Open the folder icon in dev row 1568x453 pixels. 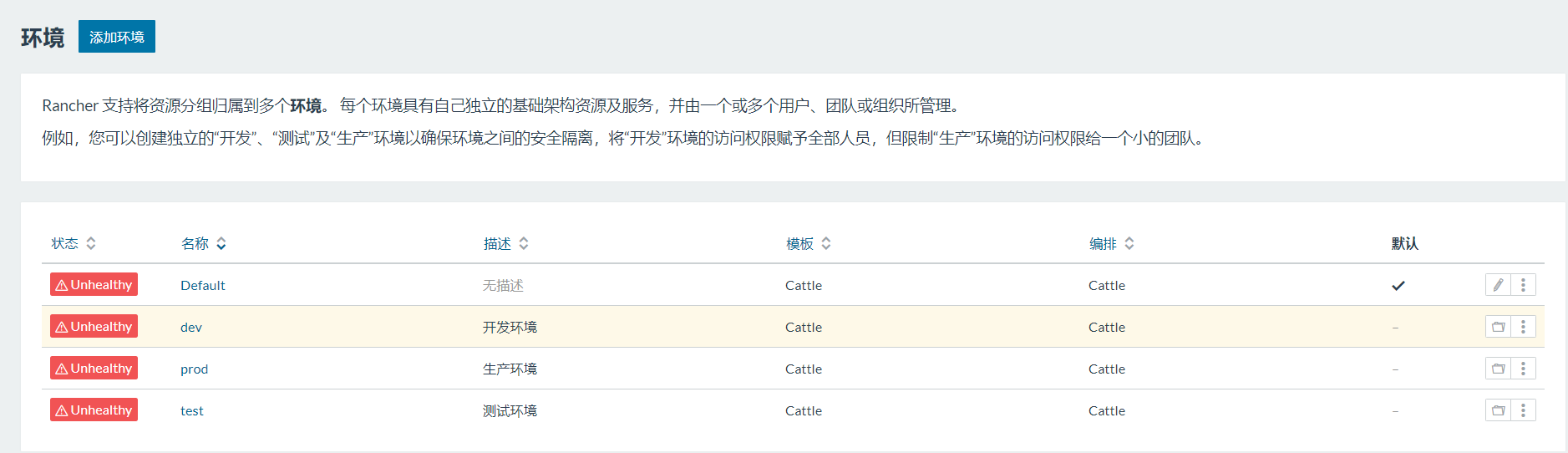coord(1498,327)
